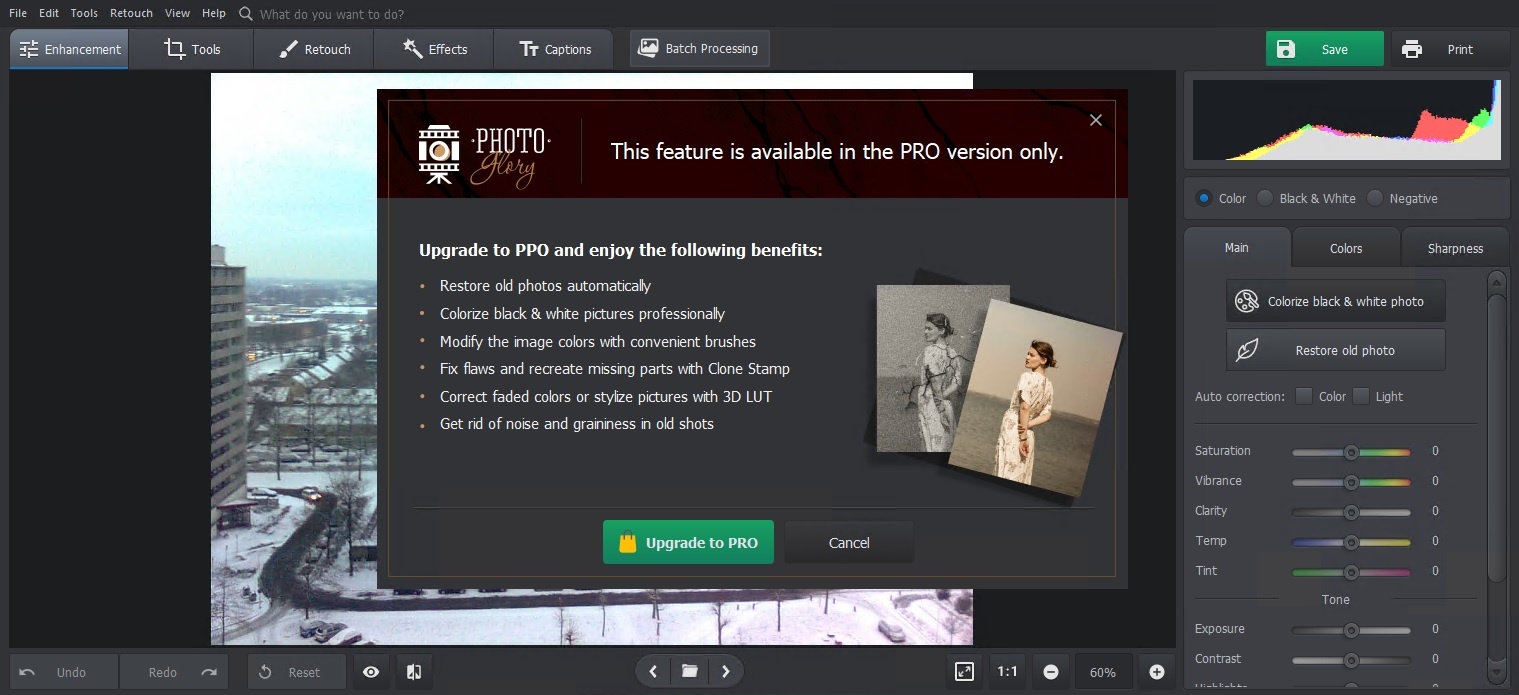Open the 60% zoom level box

1103,672
